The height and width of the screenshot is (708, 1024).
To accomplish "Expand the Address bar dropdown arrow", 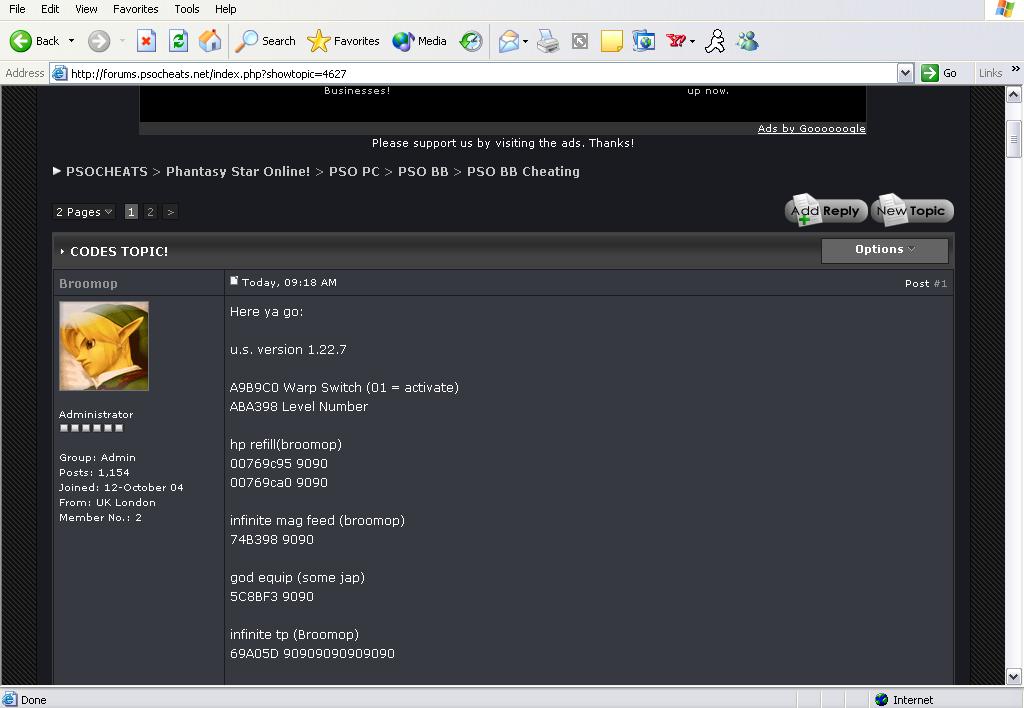I will [905, 73].
